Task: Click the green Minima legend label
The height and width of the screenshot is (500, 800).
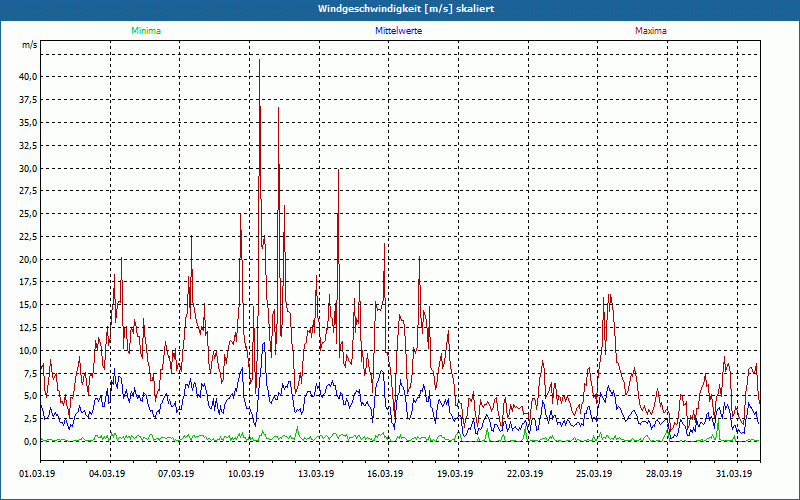Action: (x=146, y=31)
